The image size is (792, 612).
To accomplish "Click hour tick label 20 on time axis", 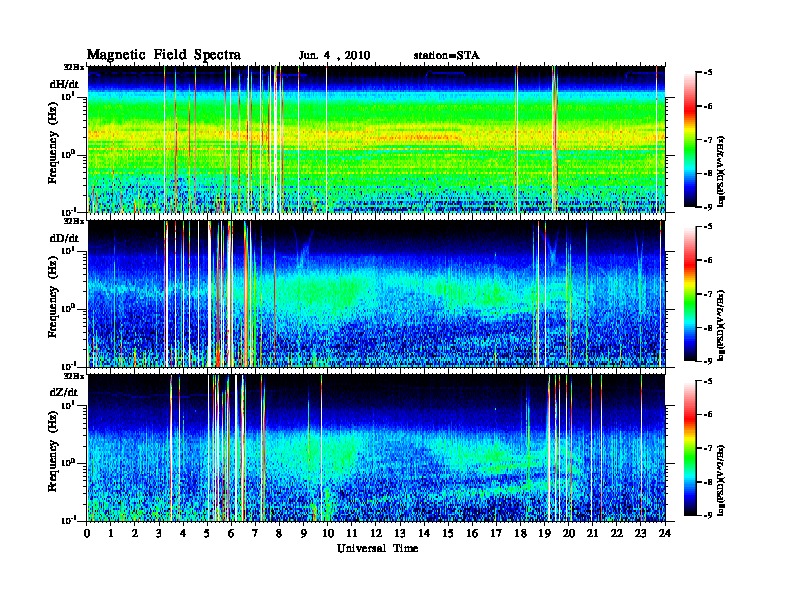I will click(569, 533).
